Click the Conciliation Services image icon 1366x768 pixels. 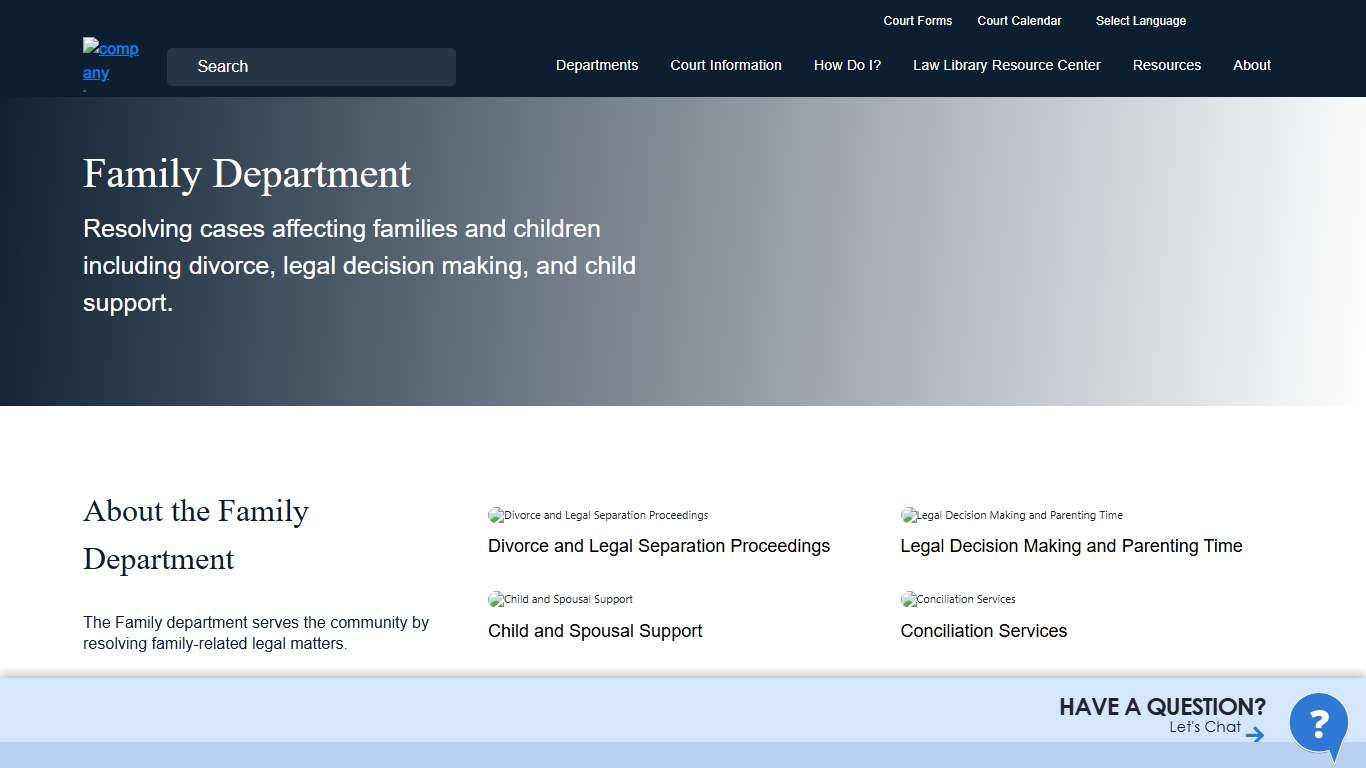(909, 600)
